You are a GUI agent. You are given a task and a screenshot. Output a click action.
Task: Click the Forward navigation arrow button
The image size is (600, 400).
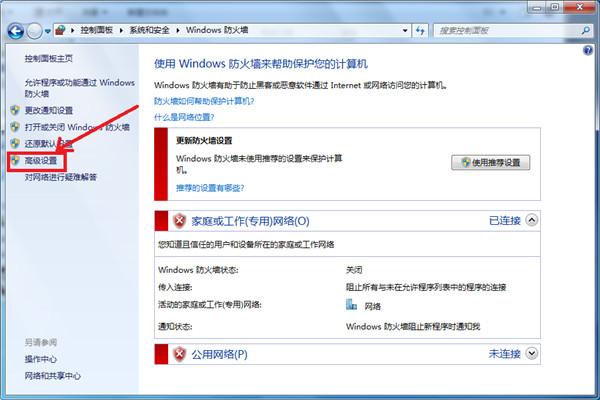(34, 31)
